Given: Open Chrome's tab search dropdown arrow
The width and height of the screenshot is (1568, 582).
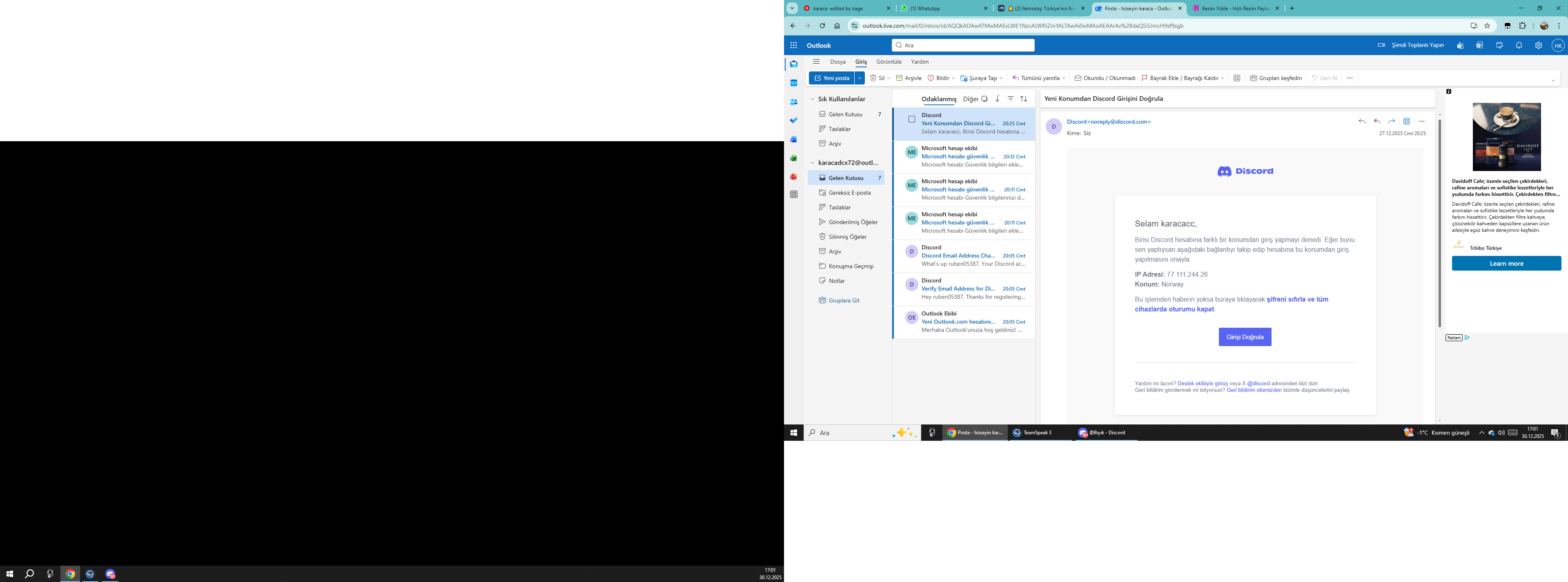Looking at the screenshot, I should pyautogui.click(x=792, y=9).
